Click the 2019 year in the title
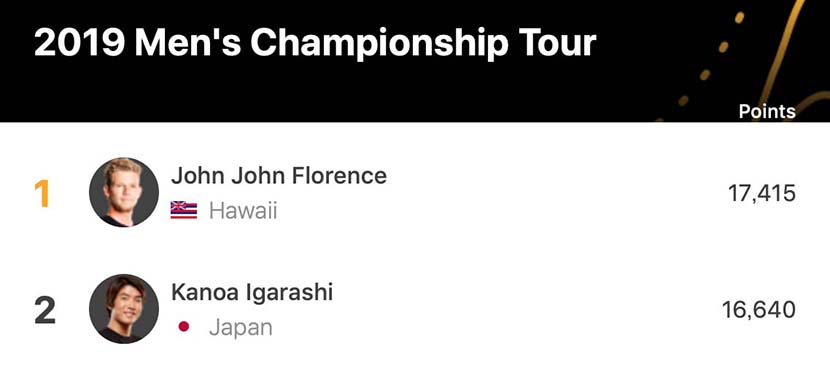Image resolution: width=830 pixels, height=365 pixels. pos(79,42)
